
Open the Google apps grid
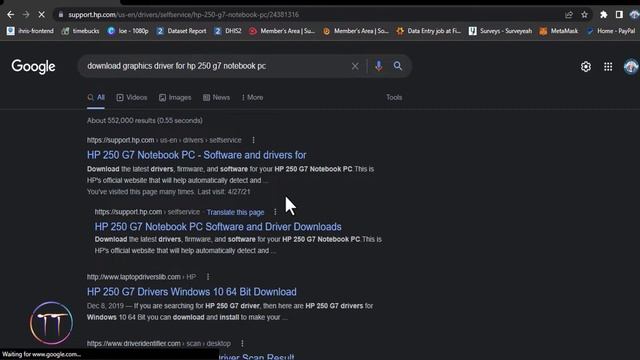(608, 67)
